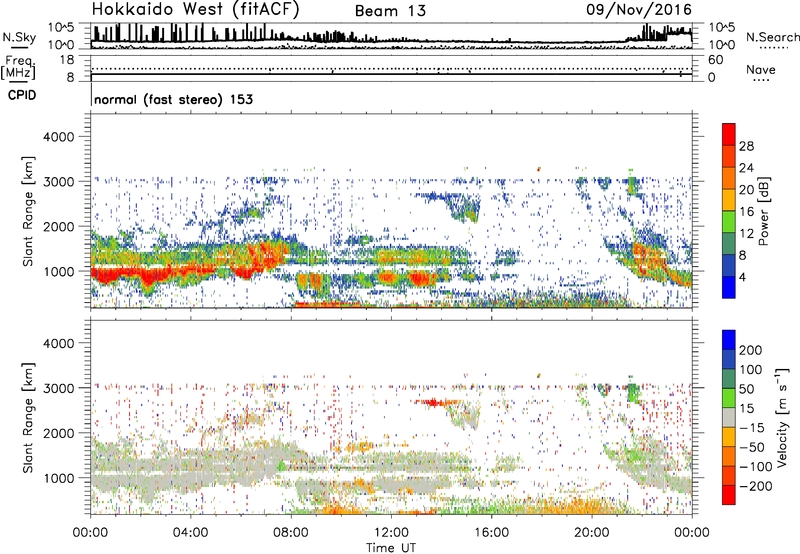Click the '16' value on Power color bar
800x554 pixels.
click(x=746, y=212)
